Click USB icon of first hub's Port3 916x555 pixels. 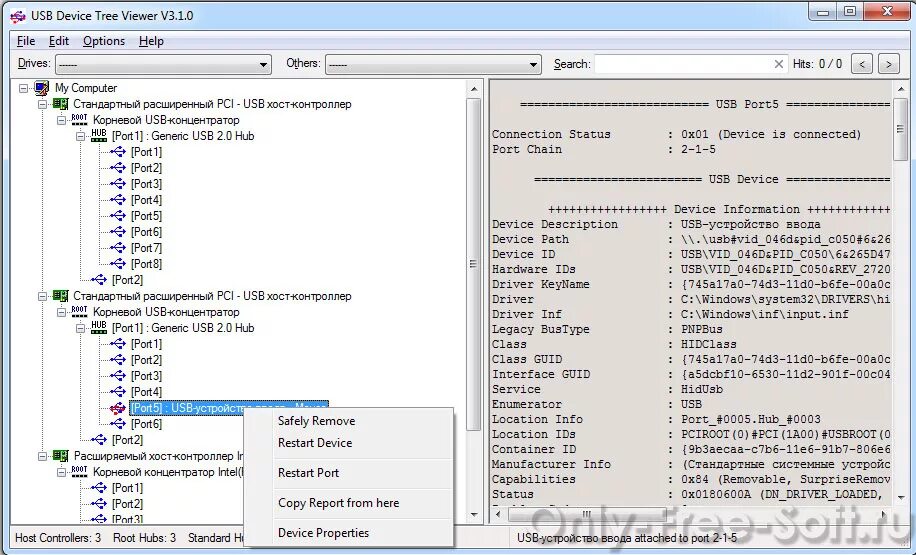[118, 184]
